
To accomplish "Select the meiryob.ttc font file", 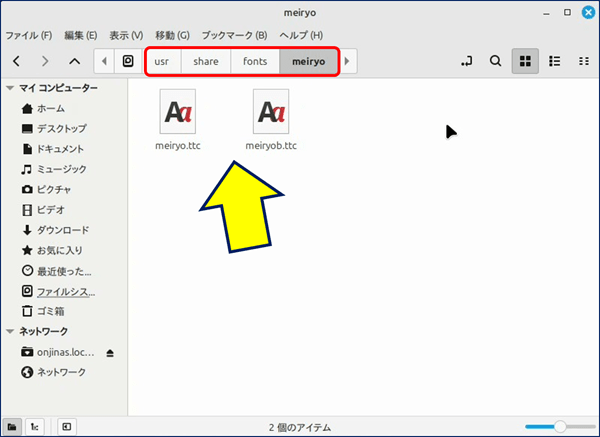I will click(271, 112).
